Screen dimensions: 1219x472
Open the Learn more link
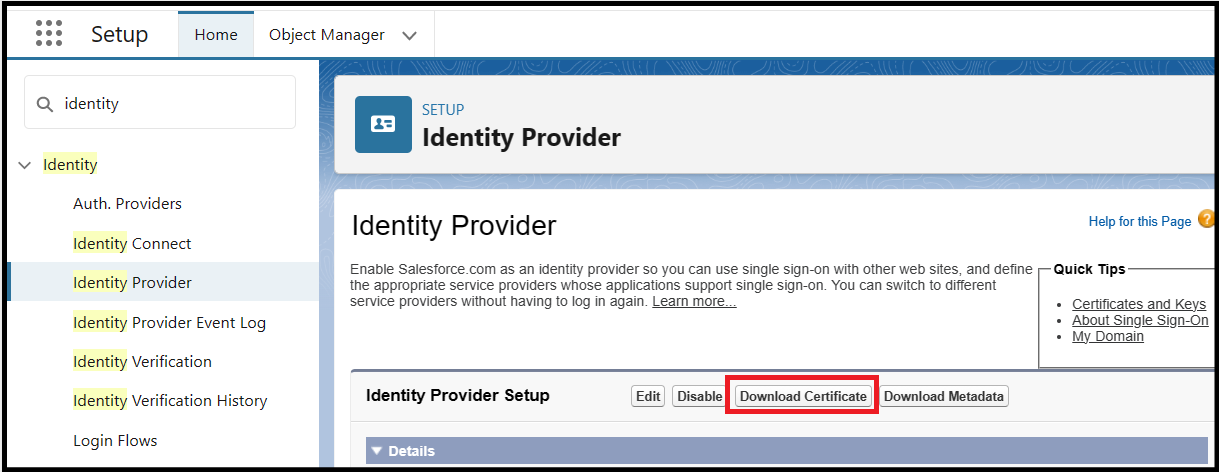point(694,301)
